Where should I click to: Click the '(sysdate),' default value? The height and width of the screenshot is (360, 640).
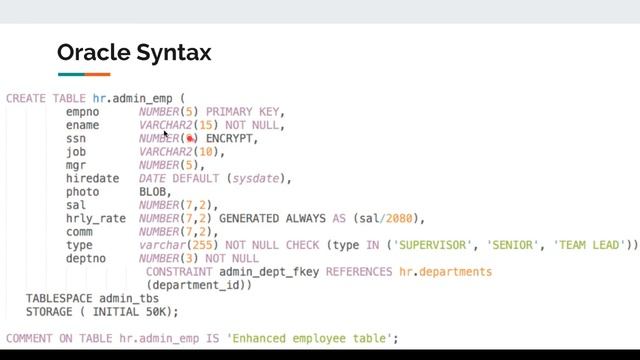[x=259, y=179]
